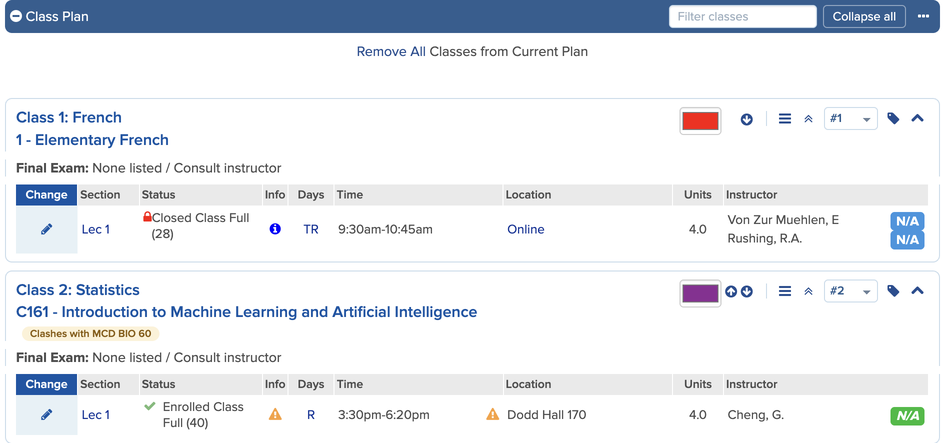This screenshot has width=945, height=443.
Task: Click Change column header in Statistics table
Action: 46,384
